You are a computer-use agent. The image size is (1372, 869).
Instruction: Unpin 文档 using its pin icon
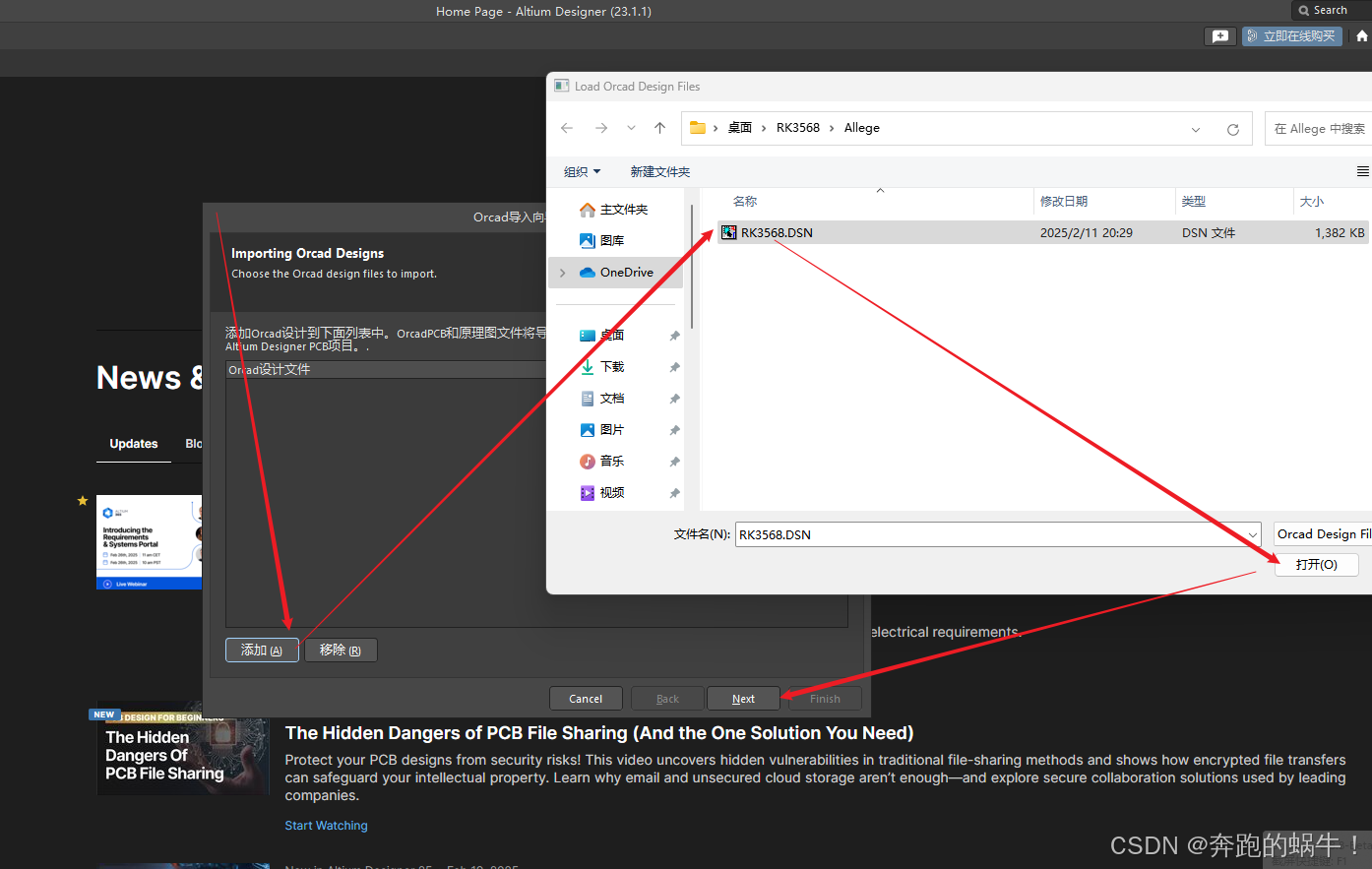674,400
